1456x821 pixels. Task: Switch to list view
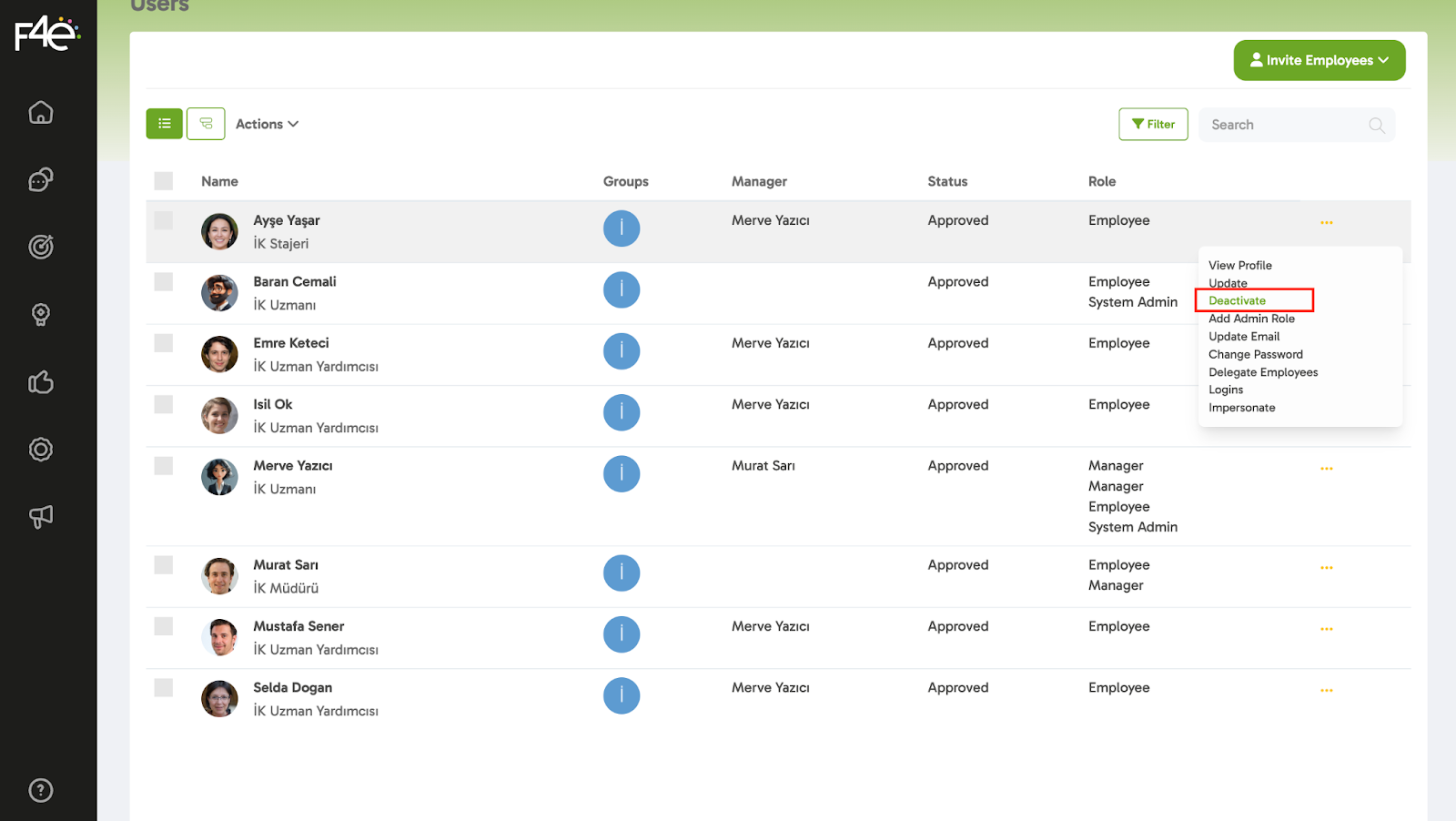tap(165, 124)
